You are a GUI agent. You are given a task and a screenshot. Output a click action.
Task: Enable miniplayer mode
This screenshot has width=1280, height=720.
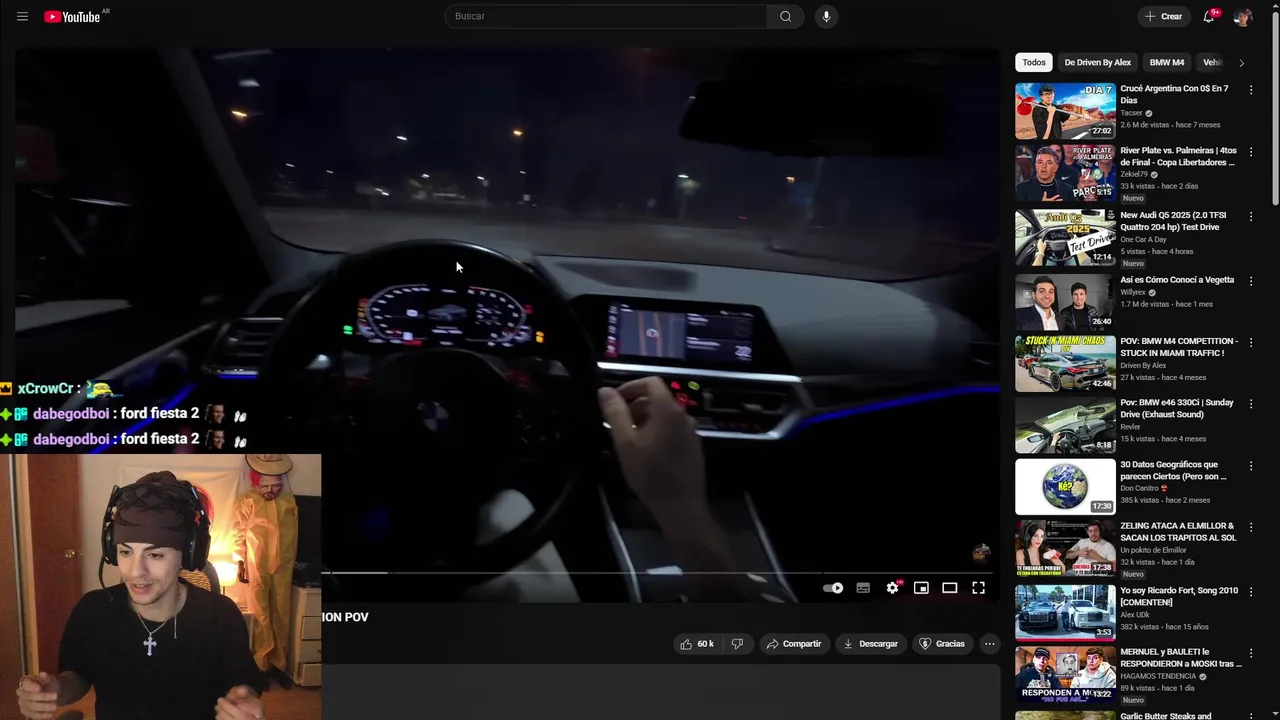click(x=921, y=588)
